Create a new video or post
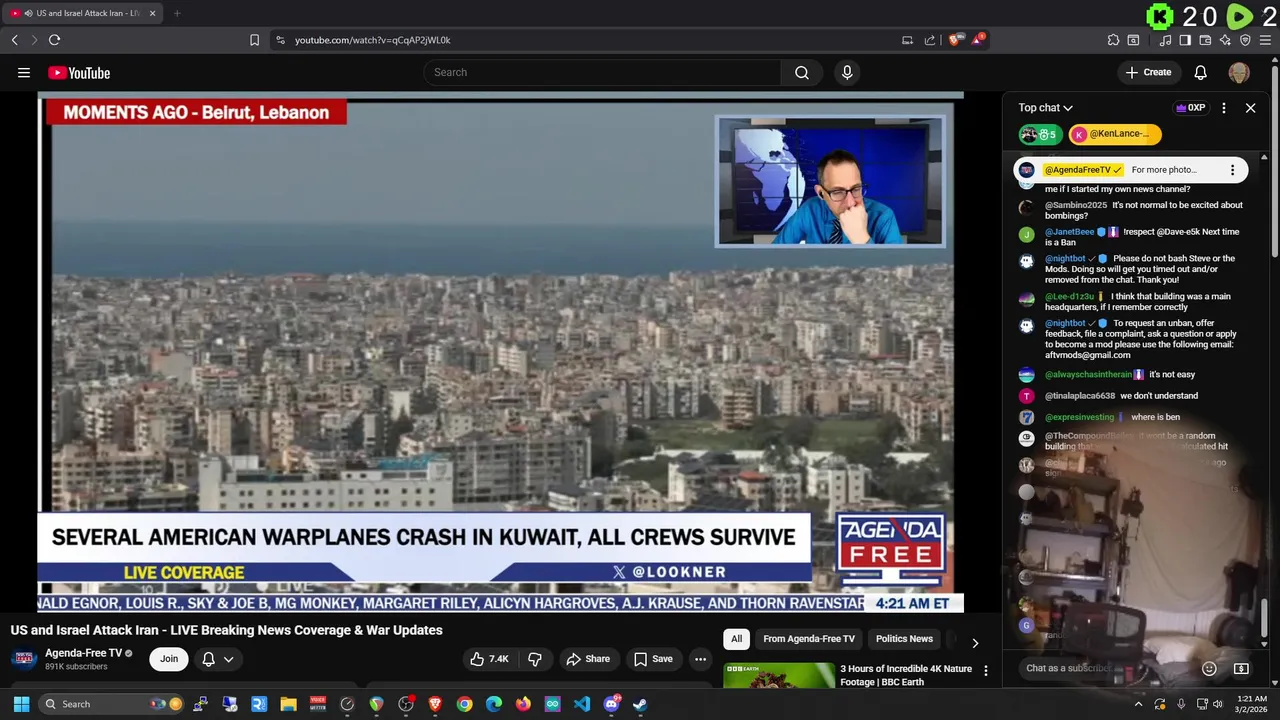The height and width of the screenshot is (720, 1280). click(x=1148, y=72)
